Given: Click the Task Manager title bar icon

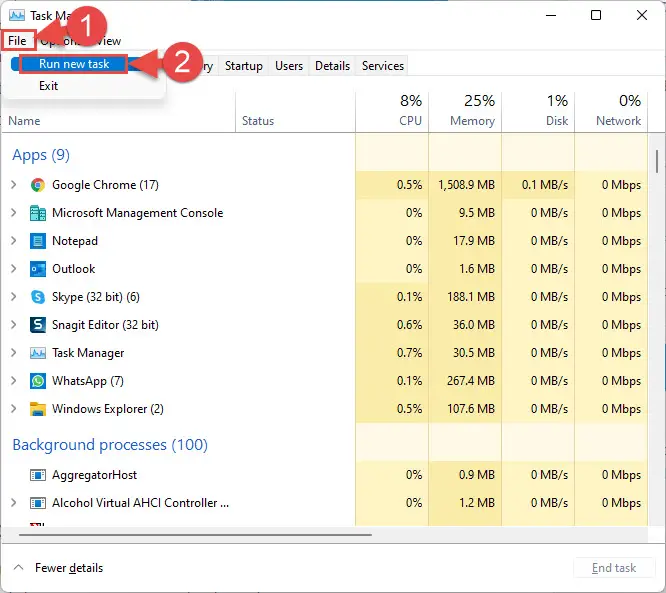Looking at the screenshot, I should click(17, 16).
